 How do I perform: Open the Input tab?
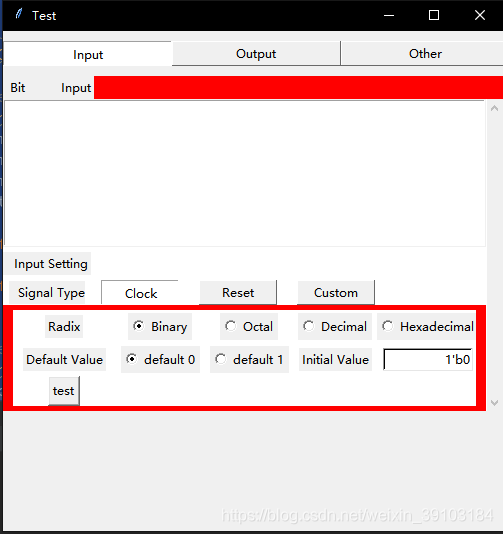pos(88,54)
